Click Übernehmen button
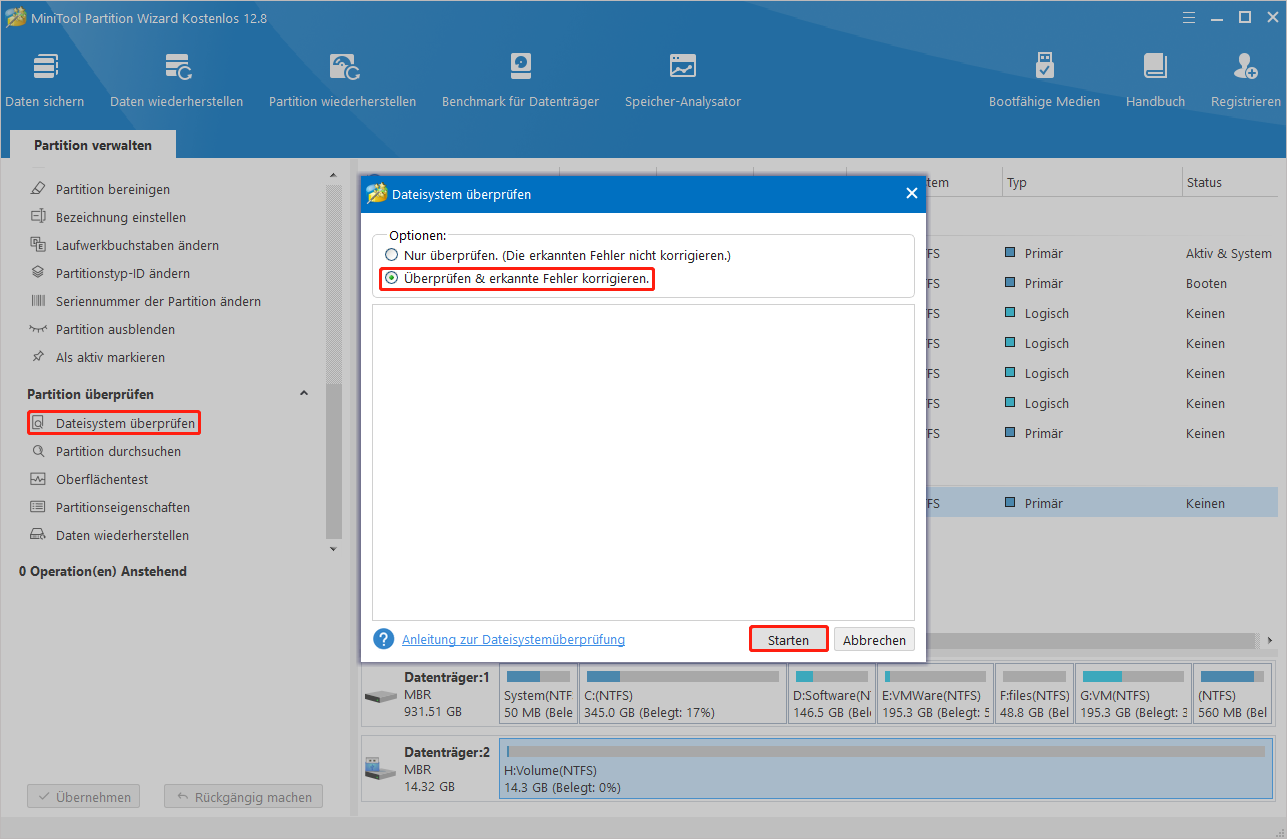This screenshot has width=1287, height=839. tap(84, 797)
